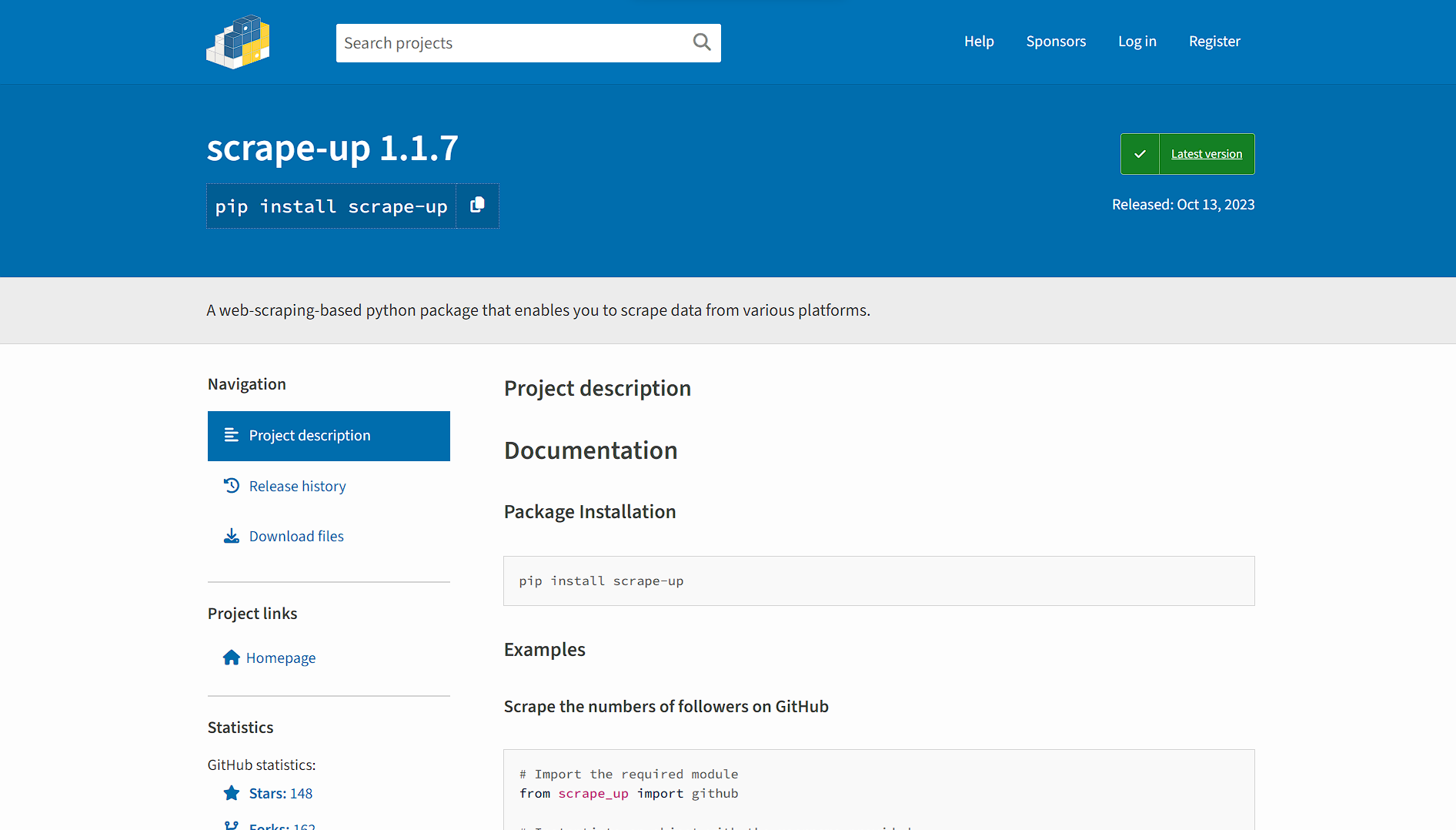This screenshot has height=830, width=1456.
Task: Click the search magnifier icon
Action: [702, 42]
